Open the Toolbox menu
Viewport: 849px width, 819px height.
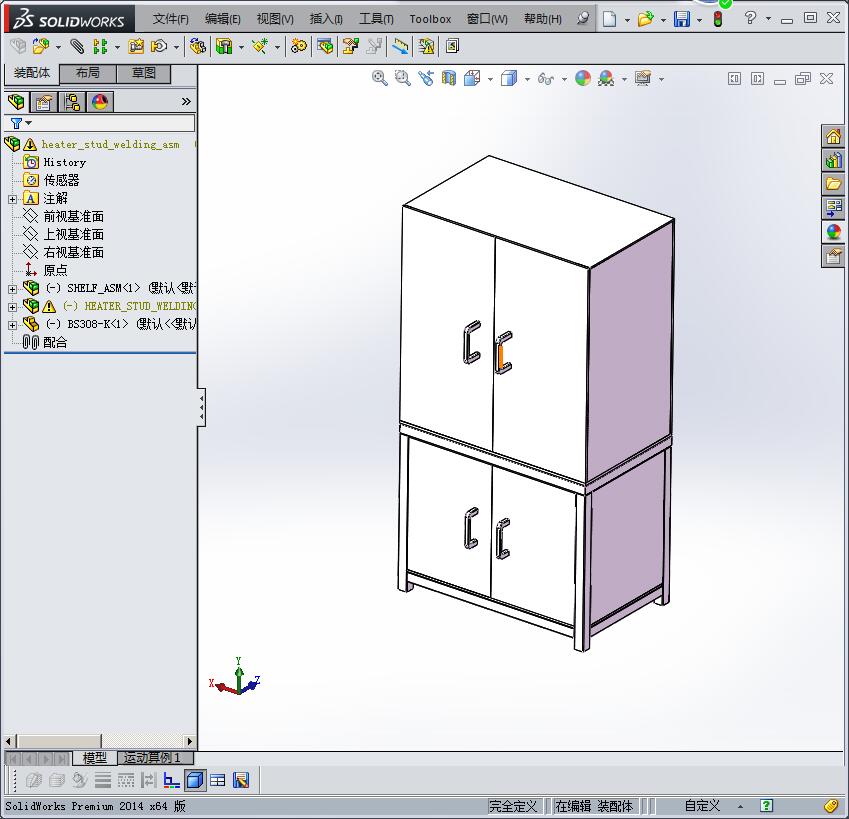(x=430, y=19)
